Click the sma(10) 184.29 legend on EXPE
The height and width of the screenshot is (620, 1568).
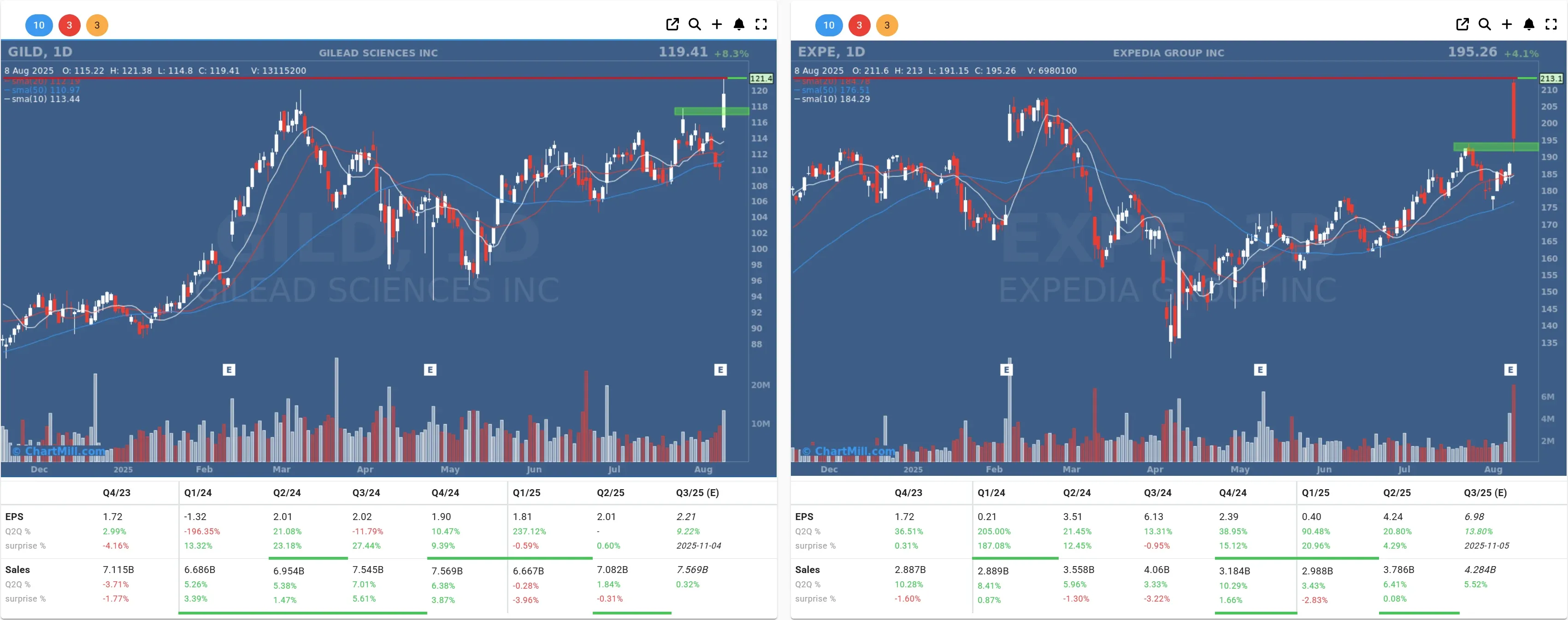[x=833, y=99]
